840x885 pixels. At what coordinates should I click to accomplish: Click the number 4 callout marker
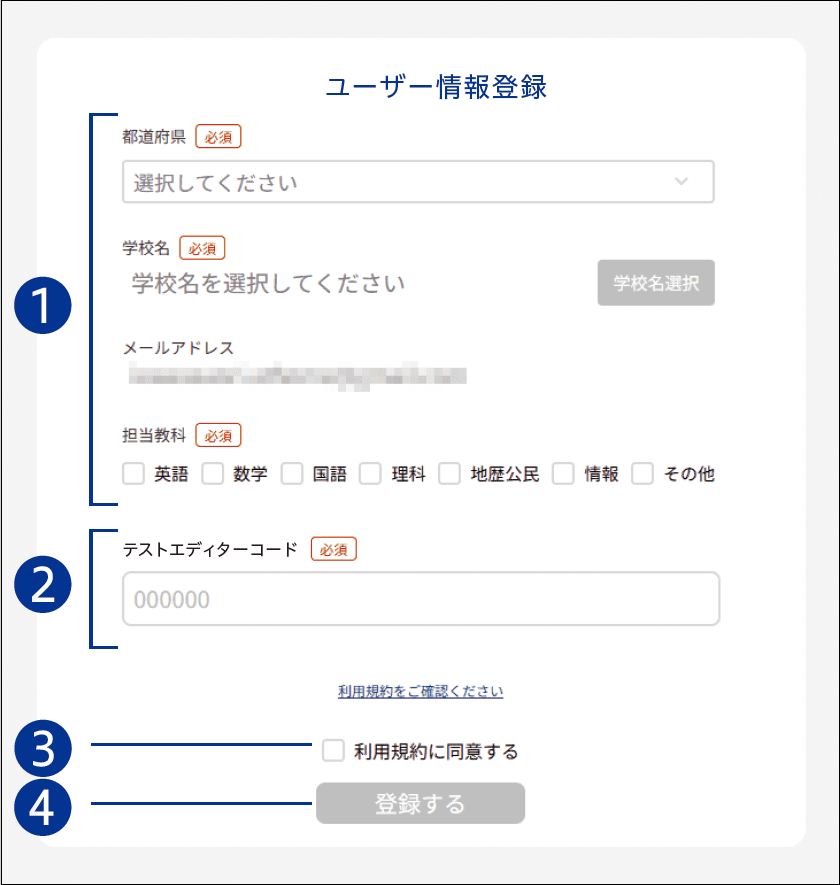coord(43,807)
